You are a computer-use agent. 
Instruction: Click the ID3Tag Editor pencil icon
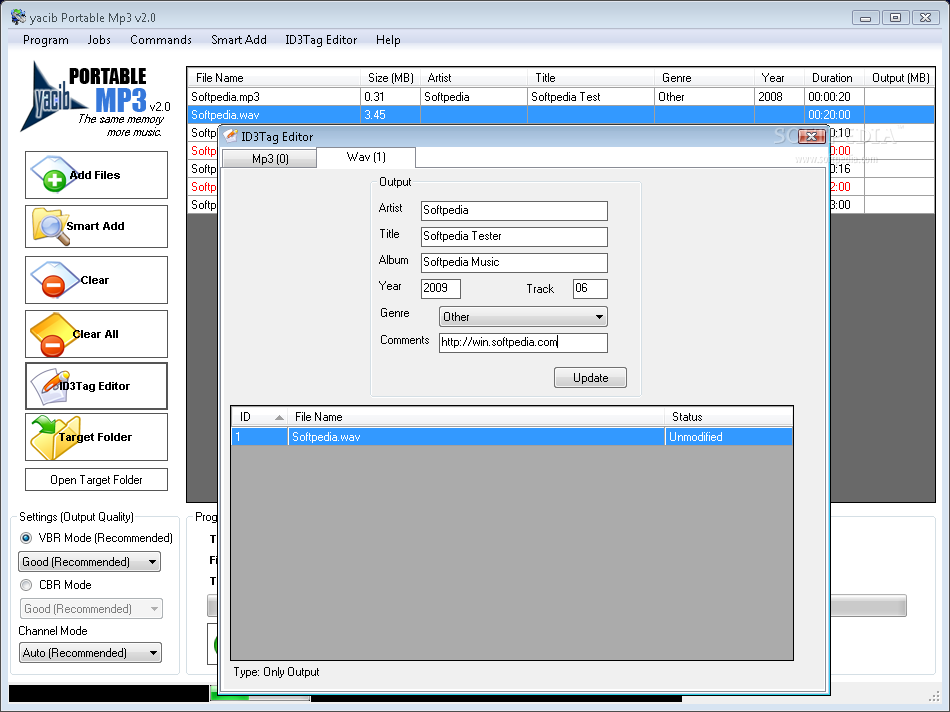51,386
